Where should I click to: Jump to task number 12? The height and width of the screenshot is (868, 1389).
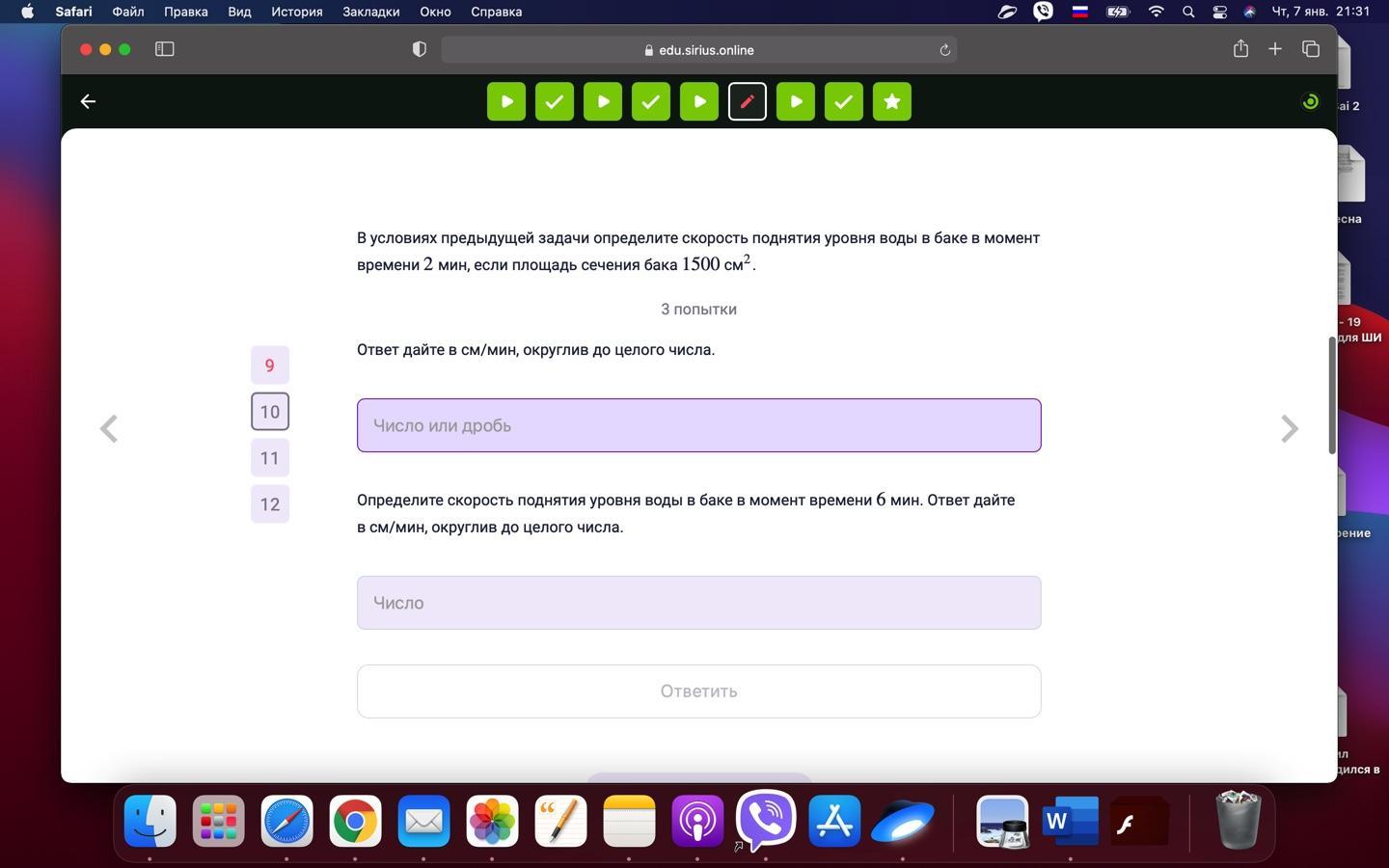click(x=269, y=504)
